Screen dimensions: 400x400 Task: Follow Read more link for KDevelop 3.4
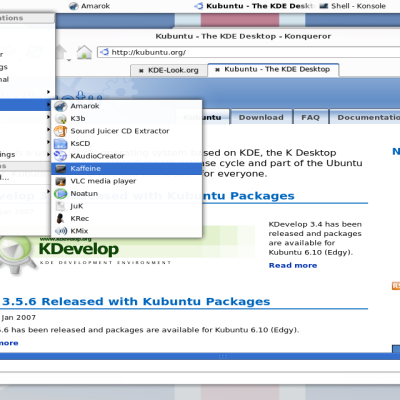click(x=293, y=266)
